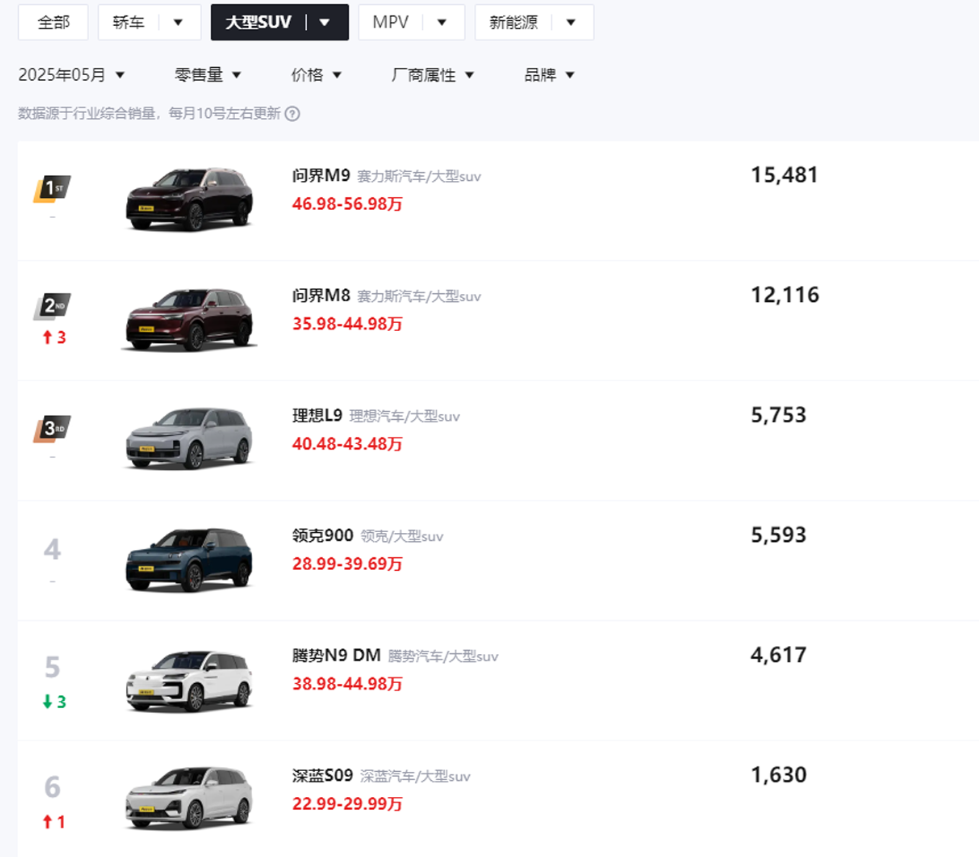Image resolution: width=979 pixels, height=857 pixels.
Task: Open the 问界M8 model link
Action: pos(321,295)
